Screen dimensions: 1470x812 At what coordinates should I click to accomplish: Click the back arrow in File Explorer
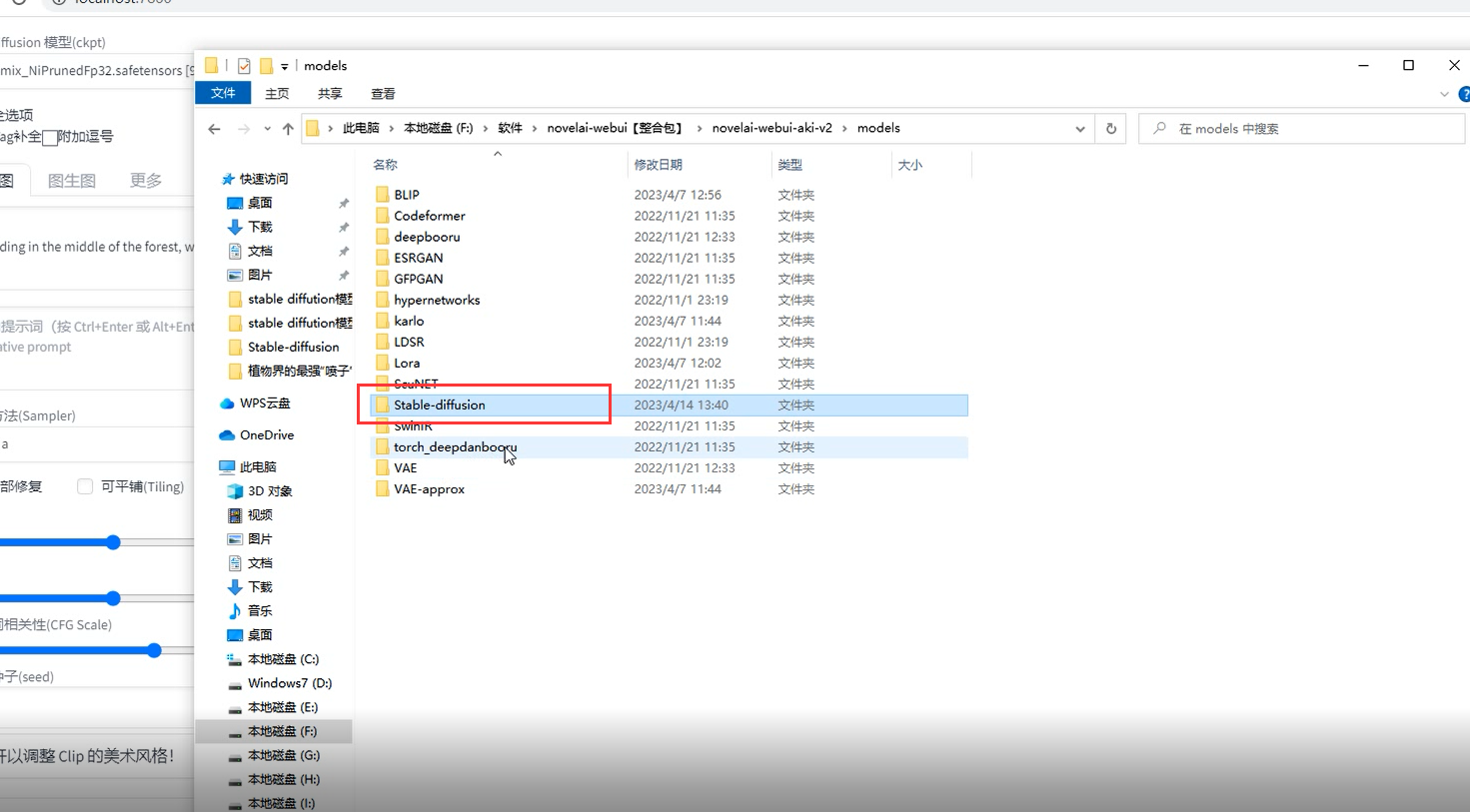(214, 129)
